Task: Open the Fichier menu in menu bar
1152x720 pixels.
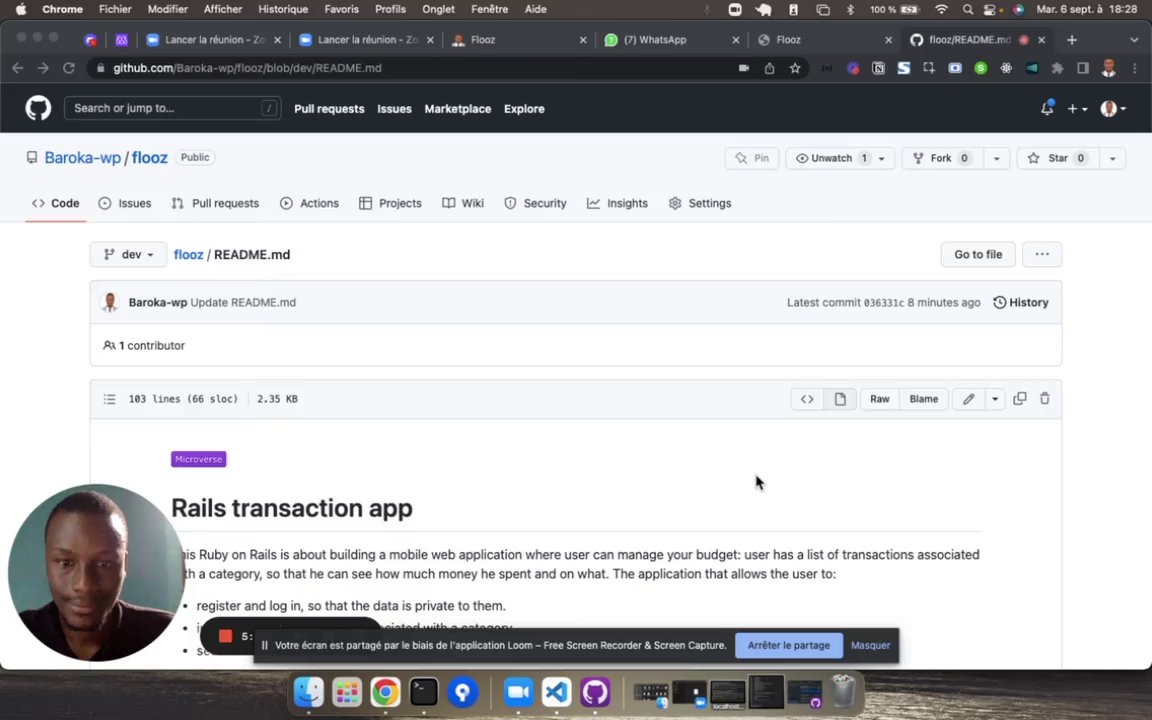Action: (115, 10)
